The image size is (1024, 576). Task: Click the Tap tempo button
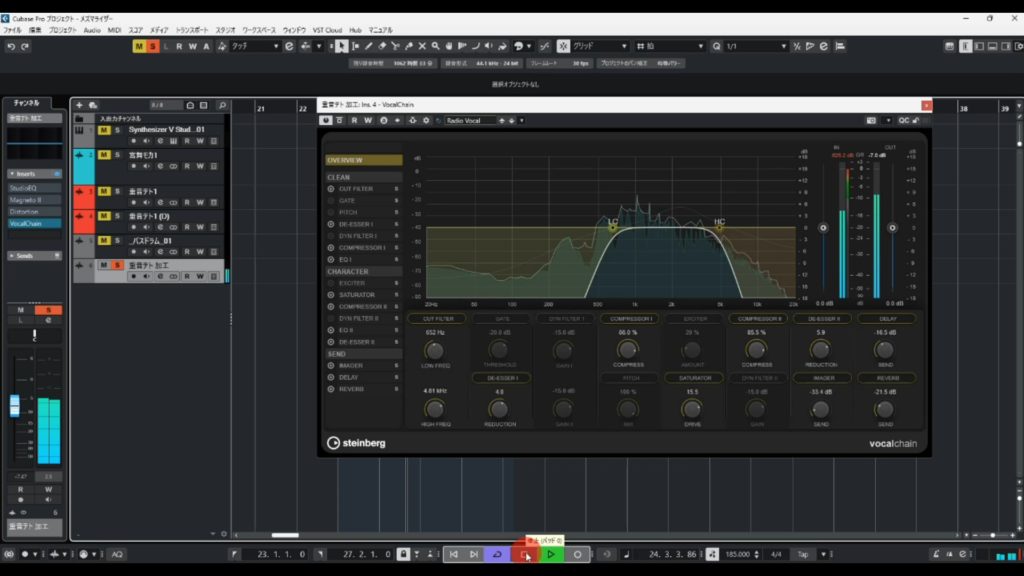click(802, 554)
